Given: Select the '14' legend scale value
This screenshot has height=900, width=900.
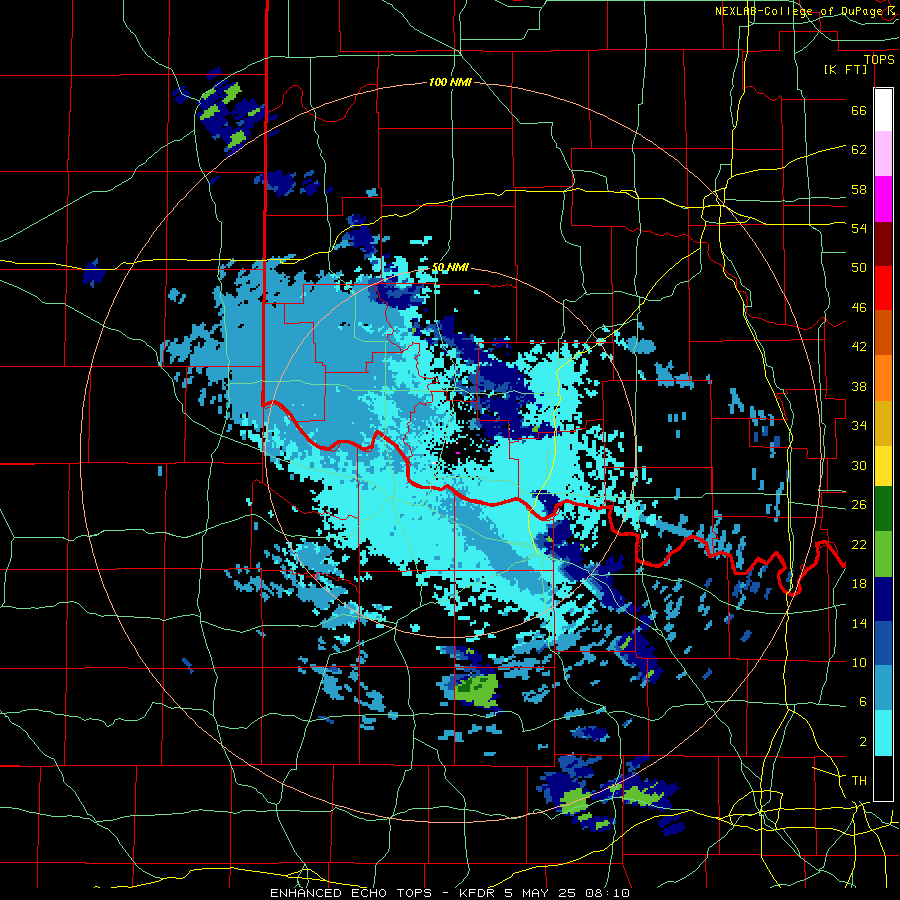Looking at the screenshot, I should pos(859,623).
